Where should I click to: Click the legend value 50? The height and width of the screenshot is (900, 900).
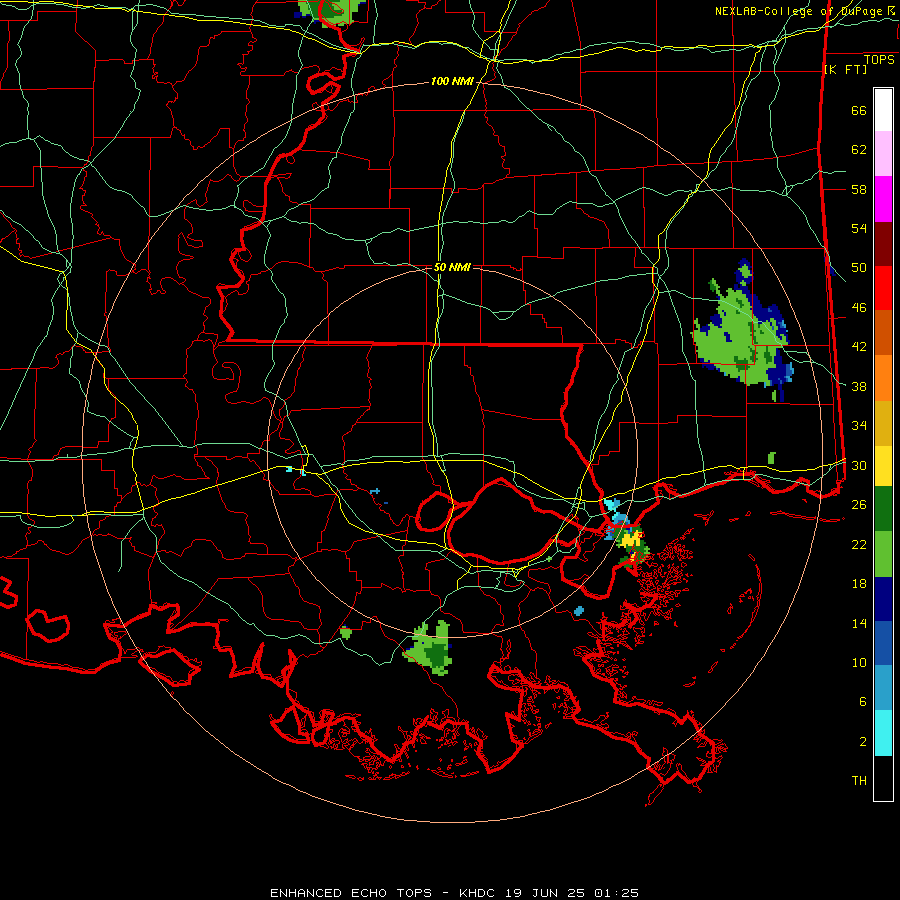[x=859, y=267]
